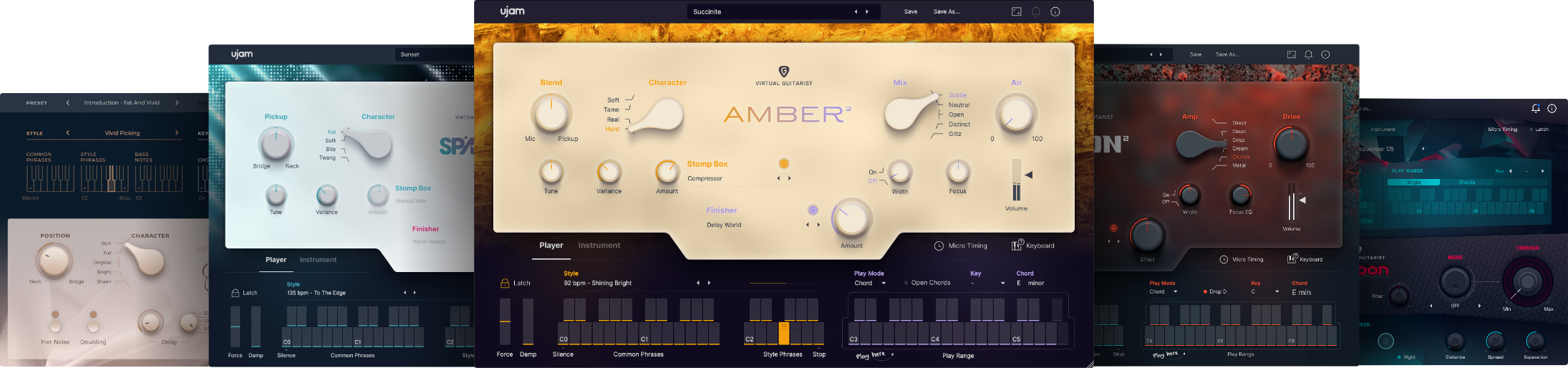Click next Finisher arrow beside Delay World

(x=818, y=225)
